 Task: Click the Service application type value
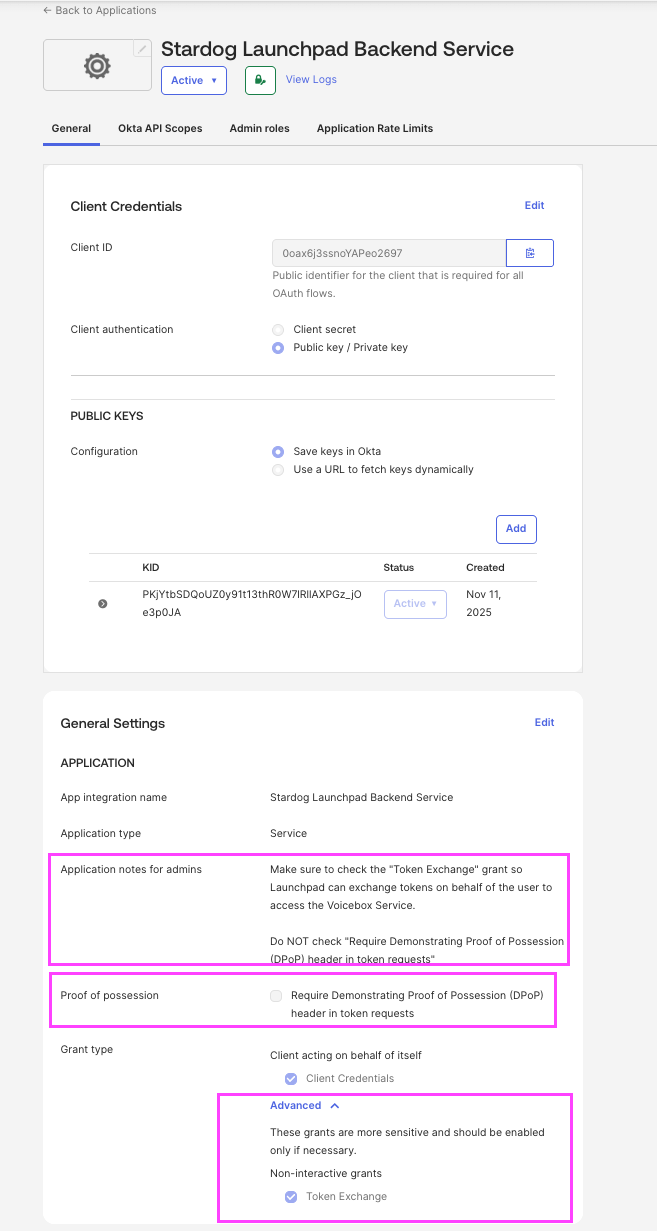[288, 833]
